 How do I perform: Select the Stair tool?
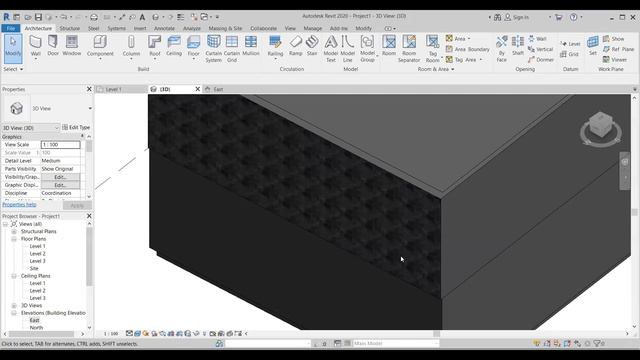312,46
